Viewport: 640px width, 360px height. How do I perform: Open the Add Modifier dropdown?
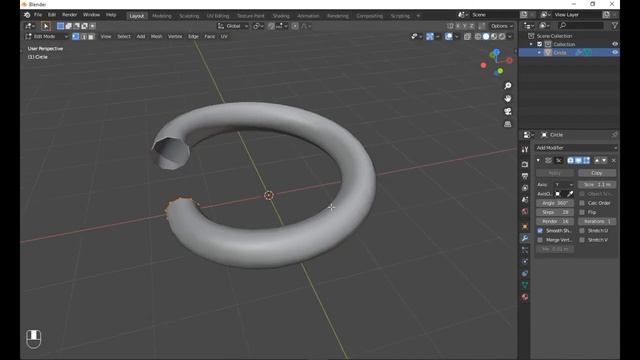click(576, 148)
